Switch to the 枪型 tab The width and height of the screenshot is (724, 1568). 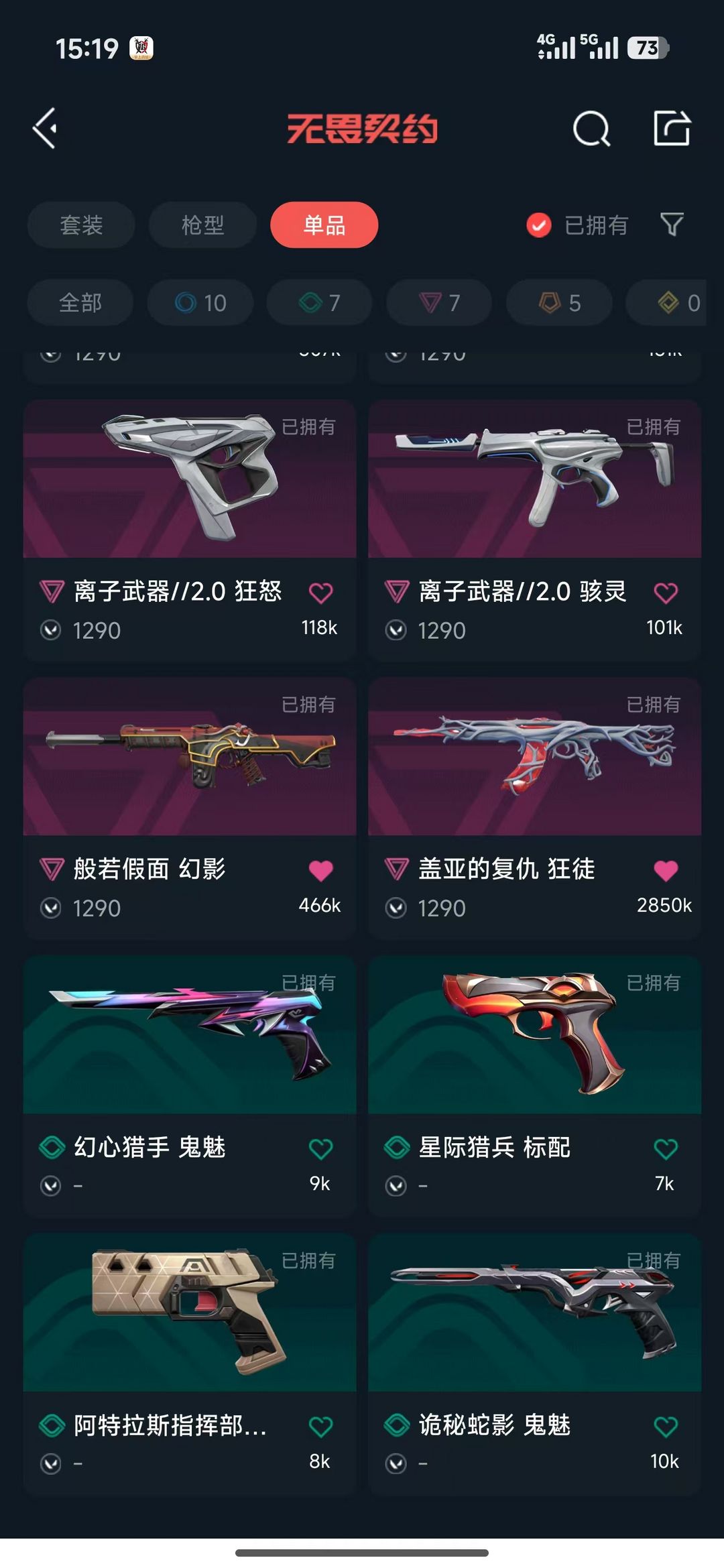(x=202, y=225)
